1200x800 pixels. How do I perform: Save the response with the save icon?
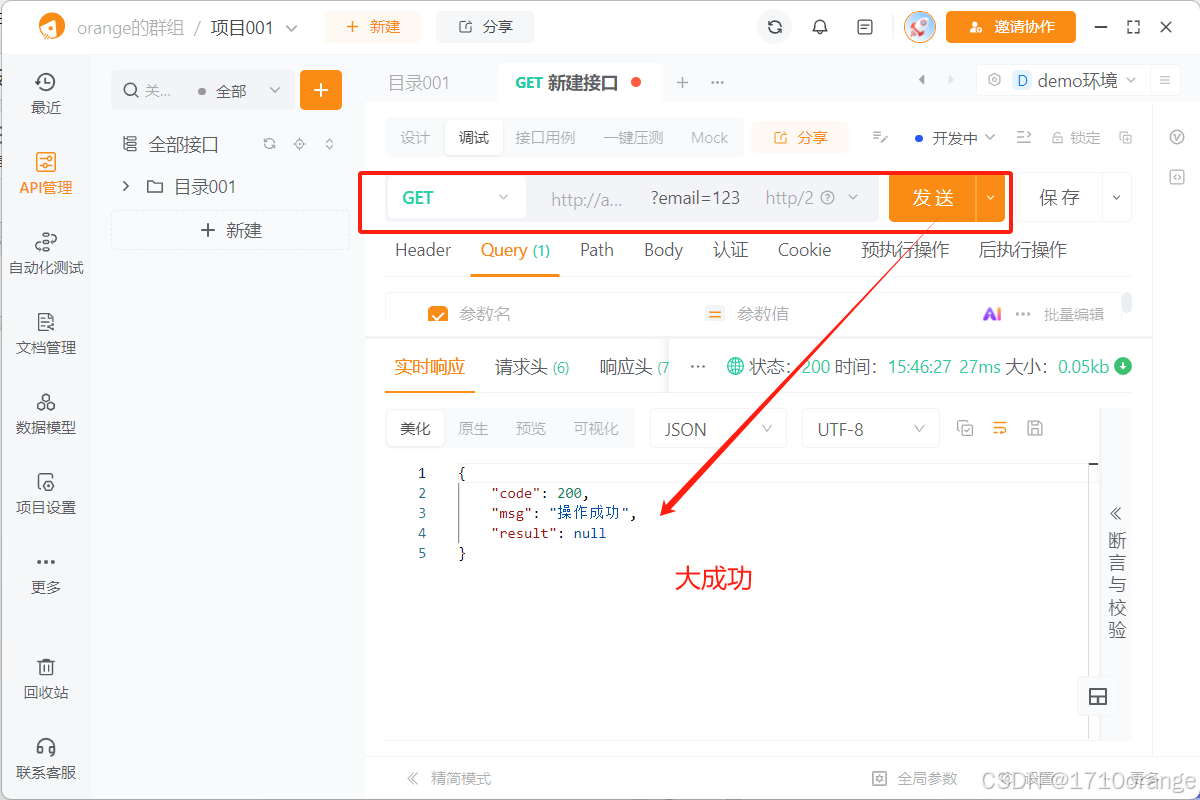tap(1035, 427)
